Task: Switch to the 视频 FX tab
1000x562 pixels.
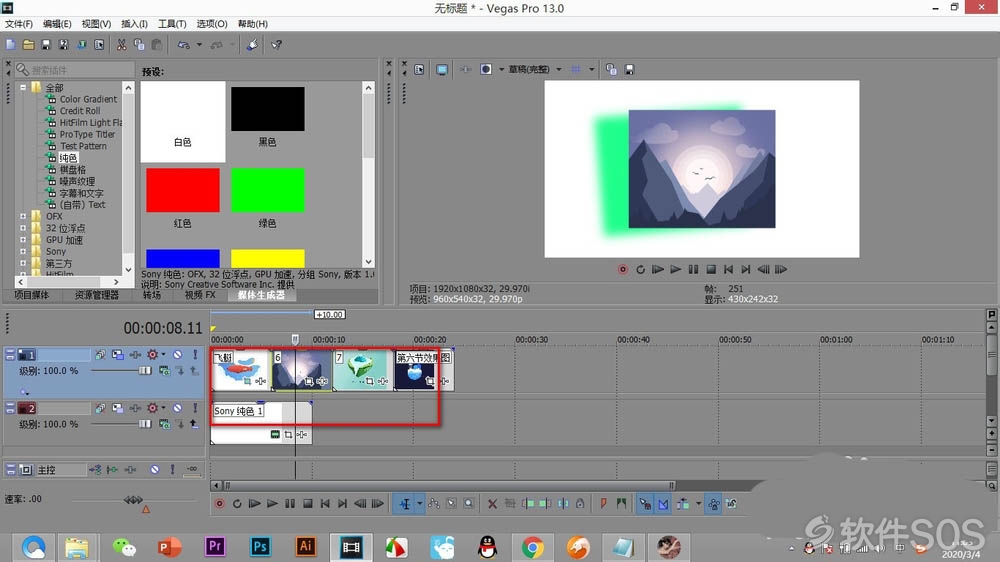Action: (x=200, y=295)
